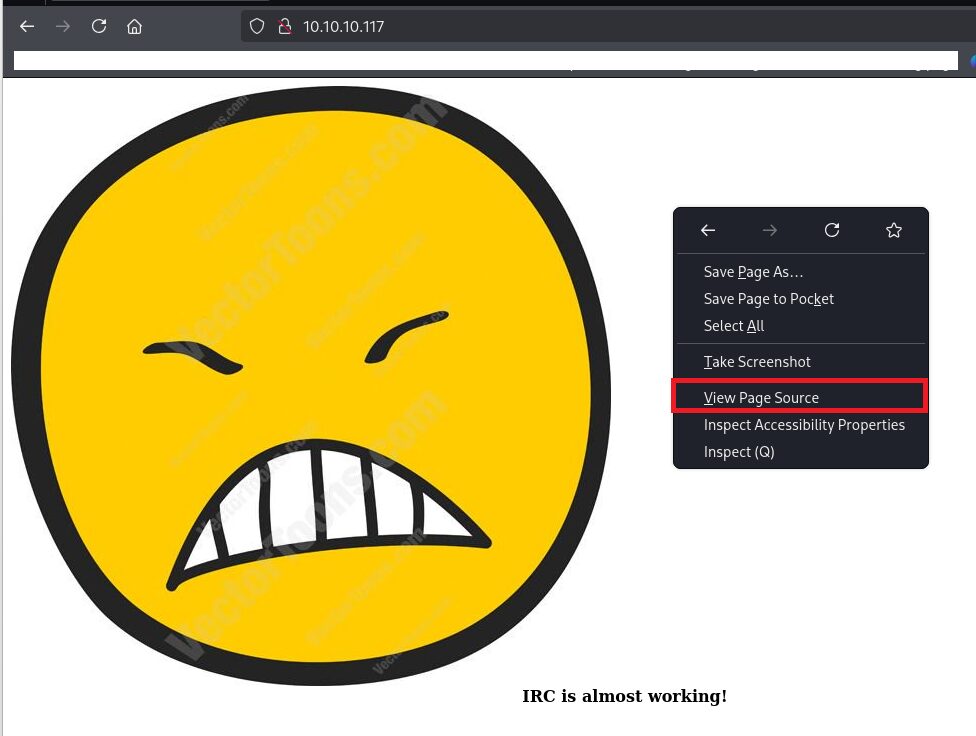Choose Select All in the context menu
Viewport: 976px width, 736px height.
[734, 326]
